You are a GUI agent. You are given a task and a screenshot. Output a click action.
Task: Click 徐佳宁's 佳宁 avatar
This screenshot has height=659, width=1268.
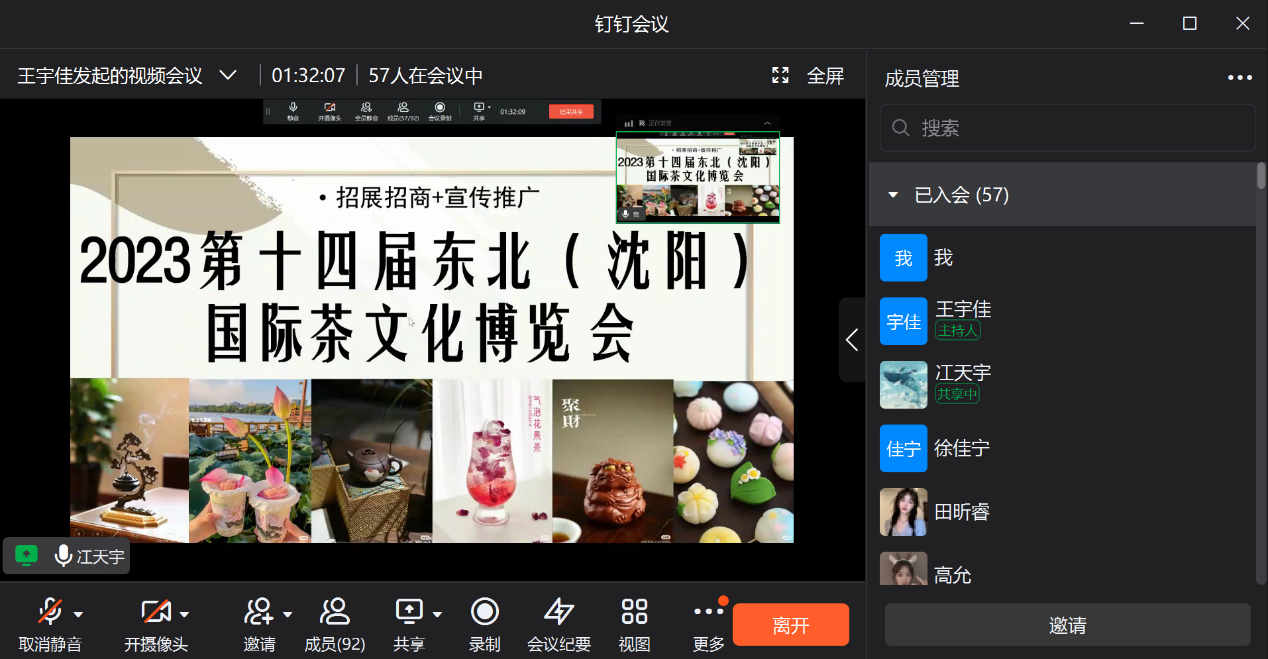903,448
